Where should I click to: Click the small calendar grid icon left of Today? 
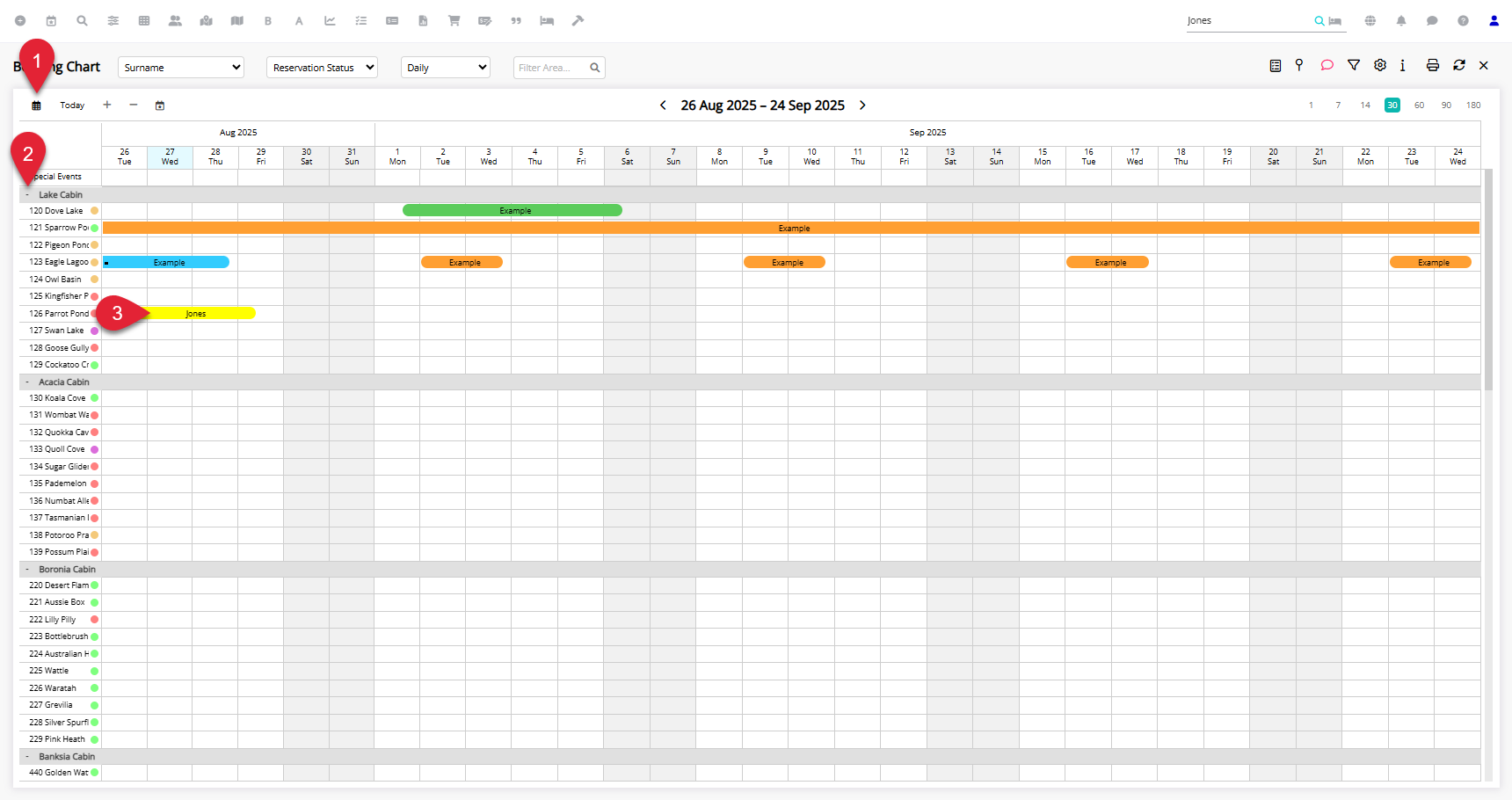click(x=36, y=105)
